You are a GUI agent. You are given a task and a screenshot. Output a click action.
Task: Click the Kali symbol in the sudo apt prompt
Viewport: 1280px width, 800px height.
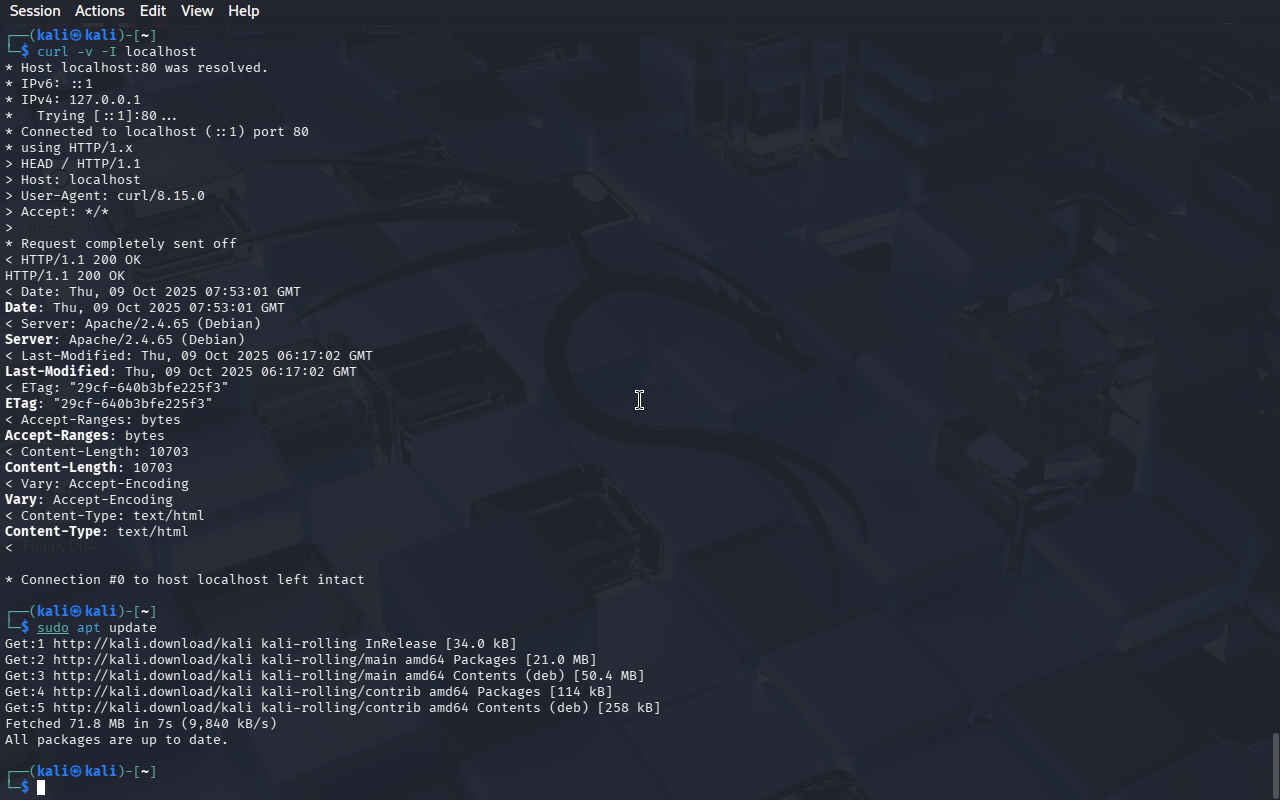(77, 612)
